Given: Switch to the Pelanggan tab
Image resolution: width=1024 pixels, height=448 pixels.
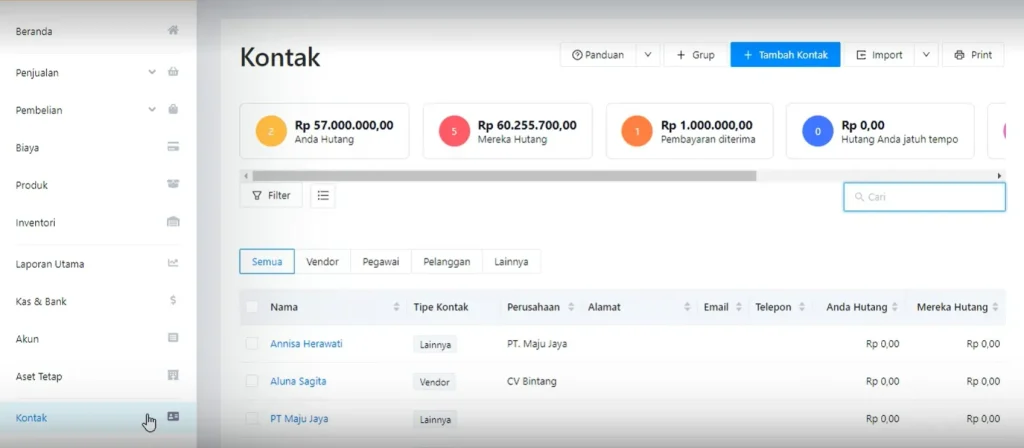Looking at the screenshot, I should [446, 262].
